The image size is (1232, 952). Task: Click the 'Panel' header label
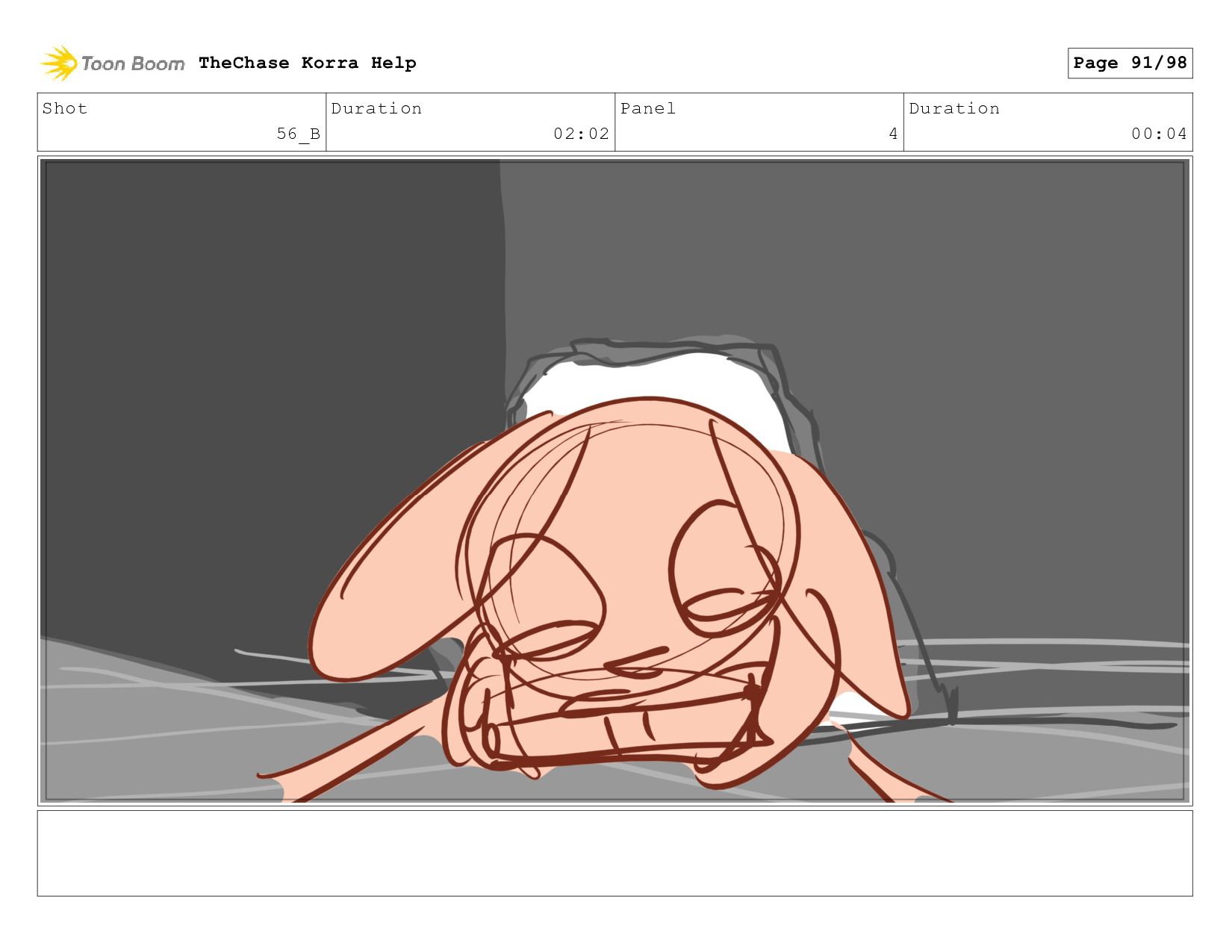(x=648, y=108)
